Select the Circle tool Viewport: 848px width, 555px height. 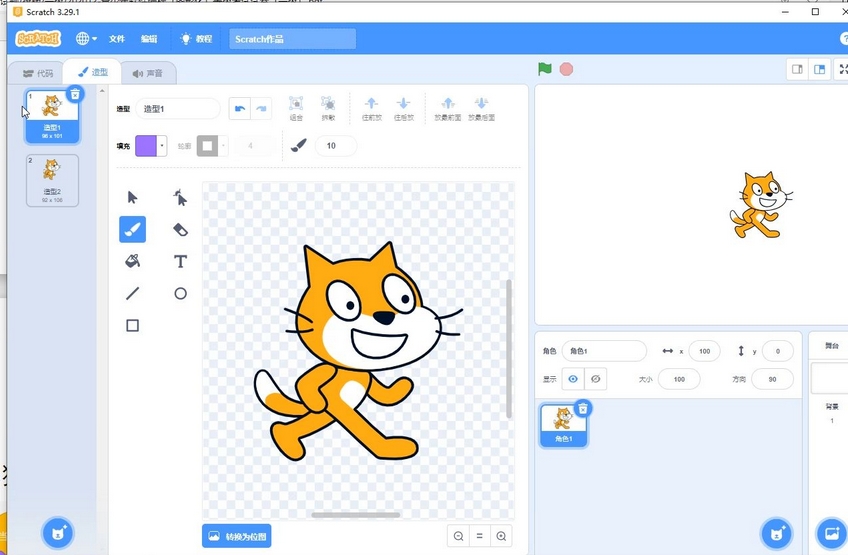pyautogui.click(x=180, y=293)
